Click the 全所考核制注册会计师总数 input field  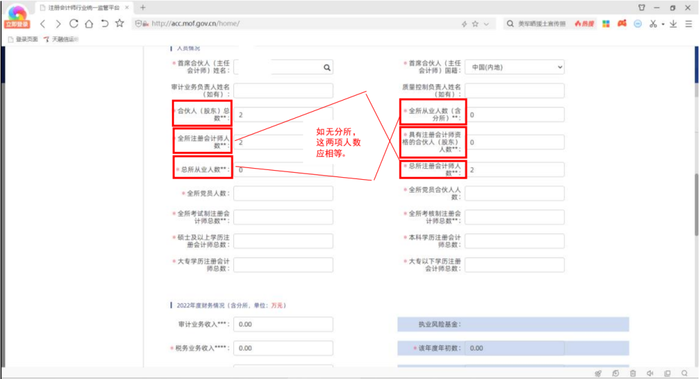click(515, 217)
